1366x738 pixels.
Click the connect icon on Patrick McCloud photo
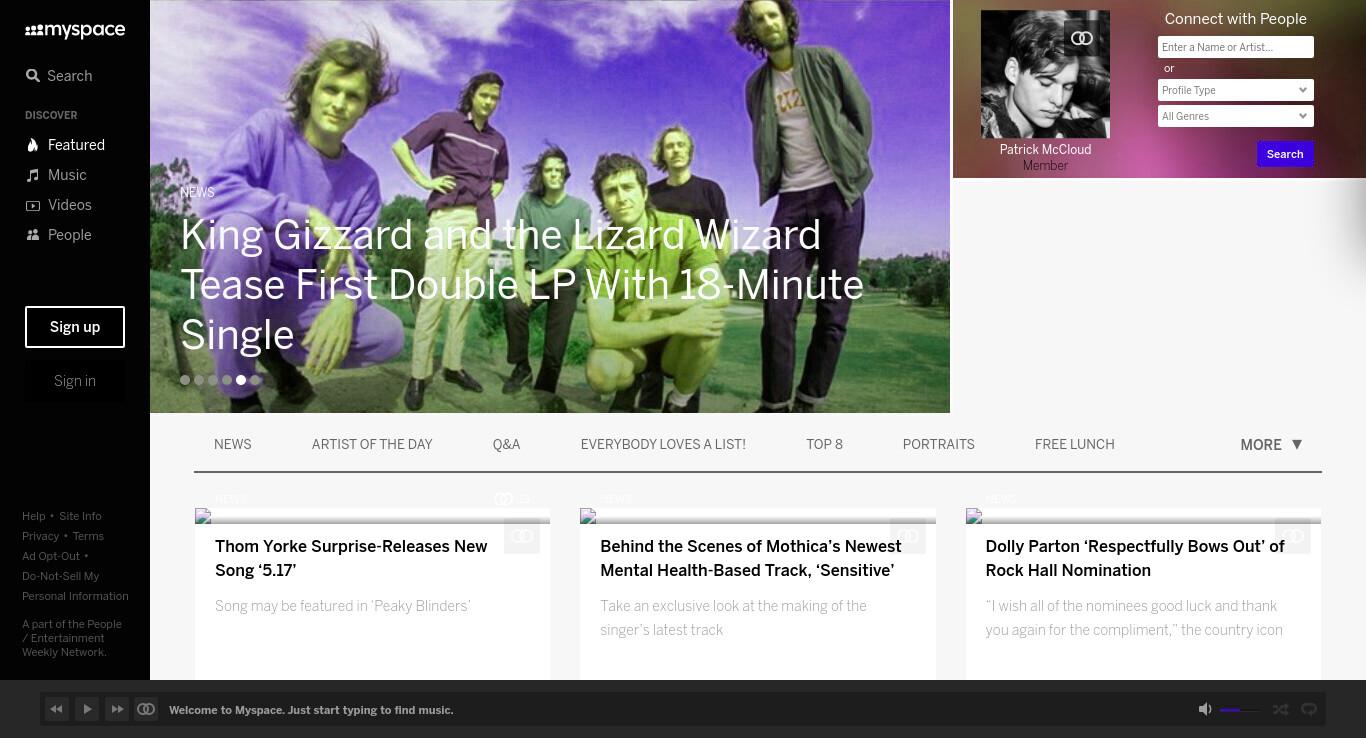pos(1082,38)
